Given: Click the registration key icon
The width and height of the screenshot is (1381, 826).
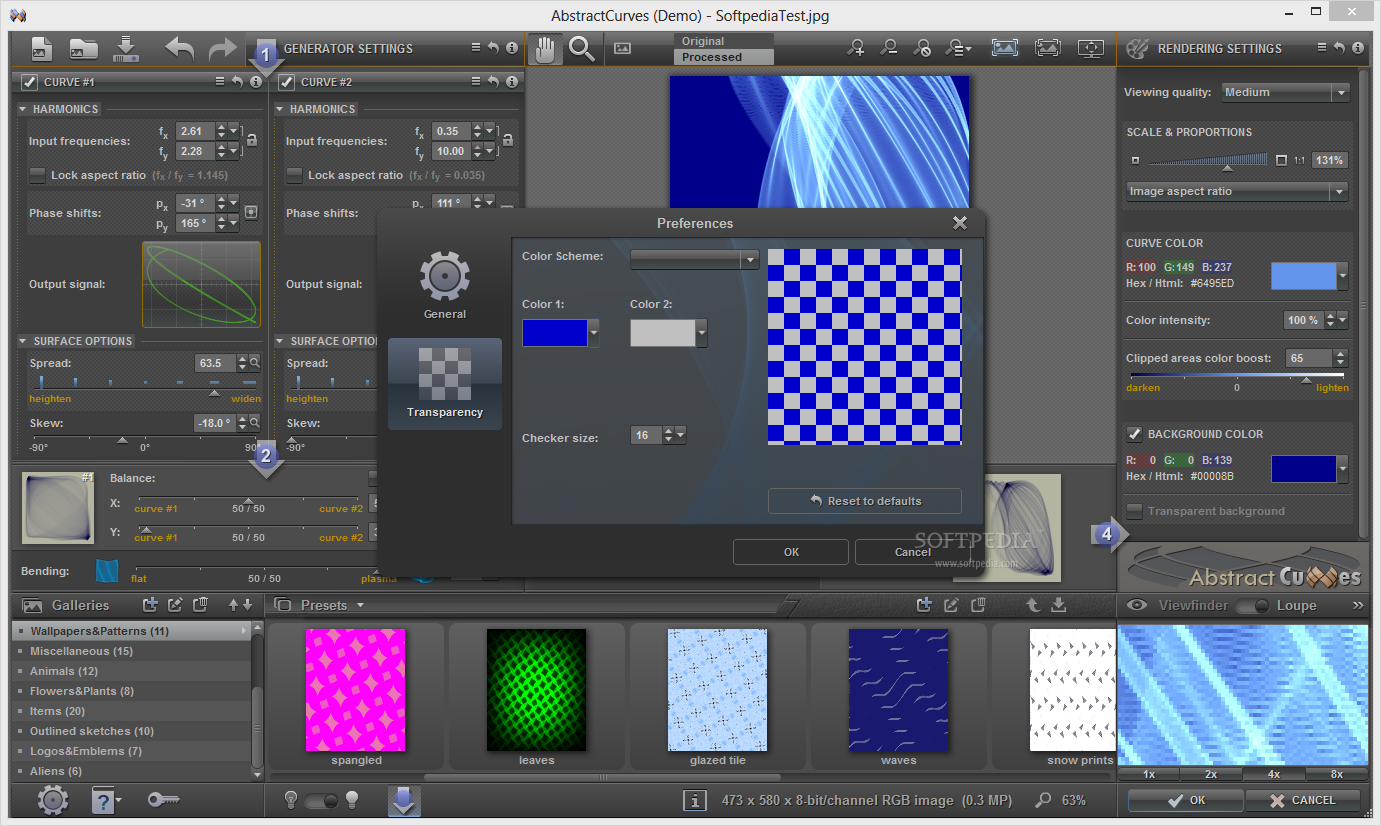Looking at the screenshot, I should coord(163,800).
